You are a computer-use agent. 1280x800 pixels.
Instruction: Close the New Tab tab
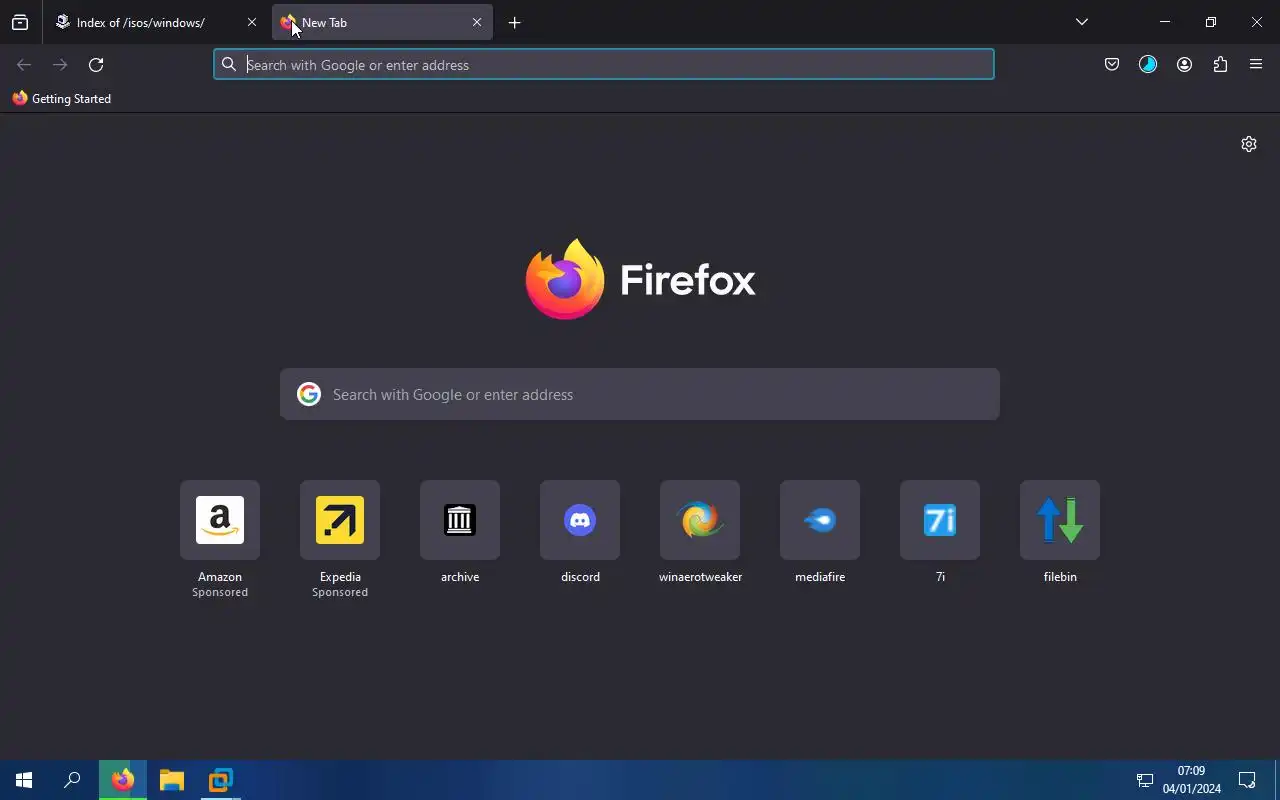(477, 22)
